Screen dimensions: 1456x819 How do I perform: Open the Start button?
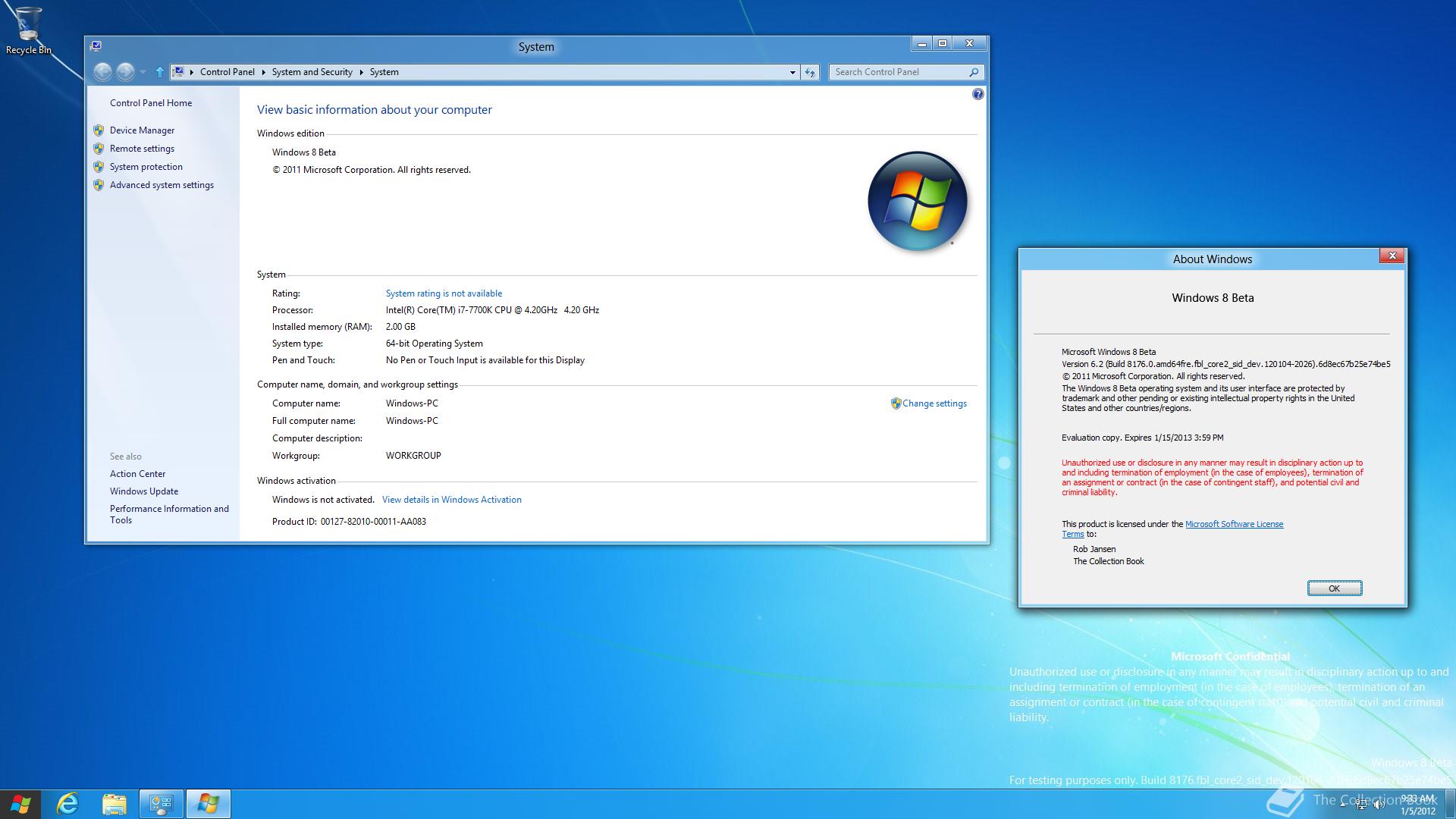pyautogui.click(x=20, y=804)
